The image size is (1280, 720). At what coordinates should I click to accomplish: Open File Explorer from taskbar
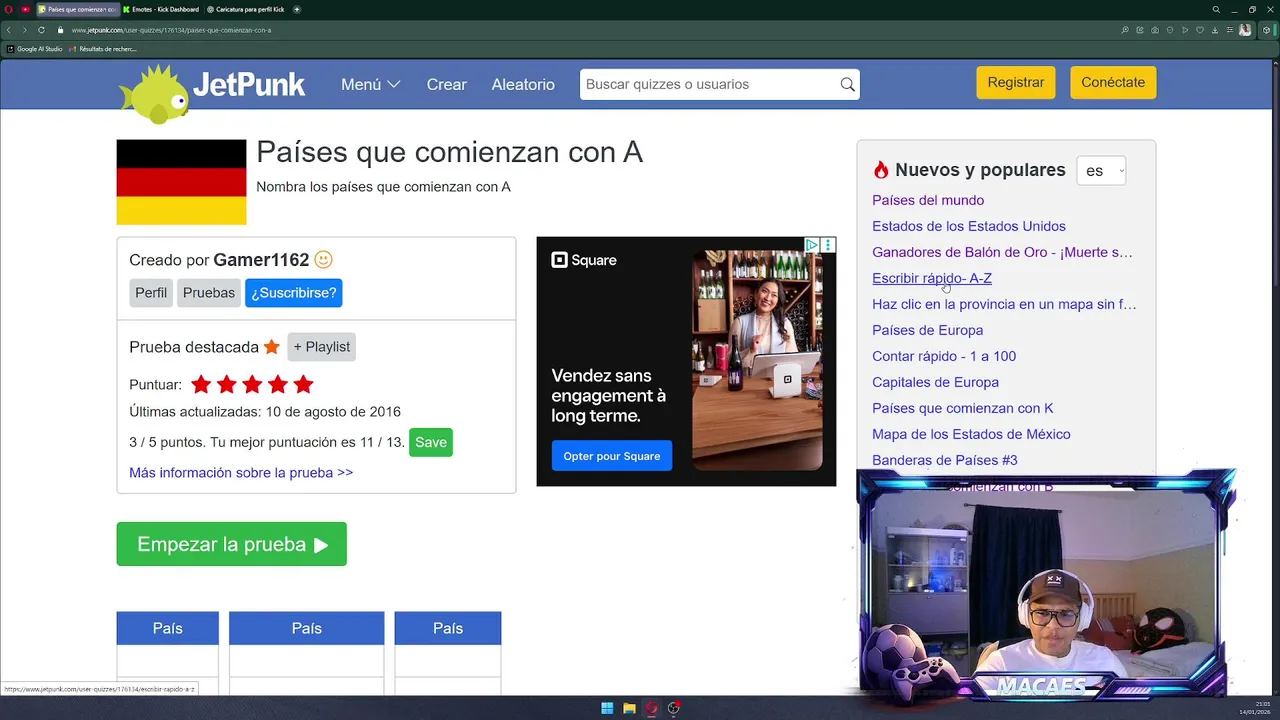(629, 708)
